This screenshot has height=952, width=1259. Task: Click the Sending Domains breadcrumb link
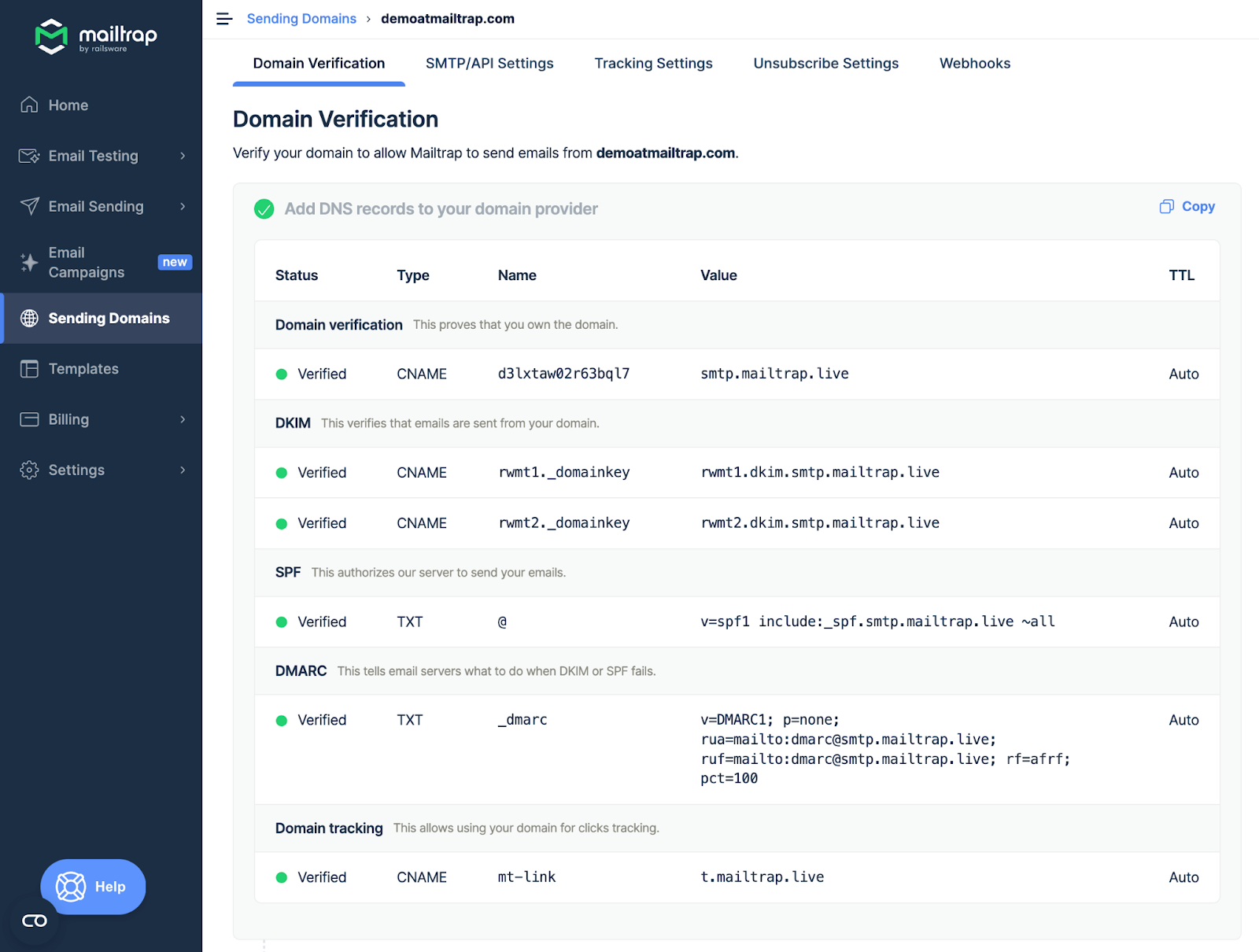click(x=301, y=19)
